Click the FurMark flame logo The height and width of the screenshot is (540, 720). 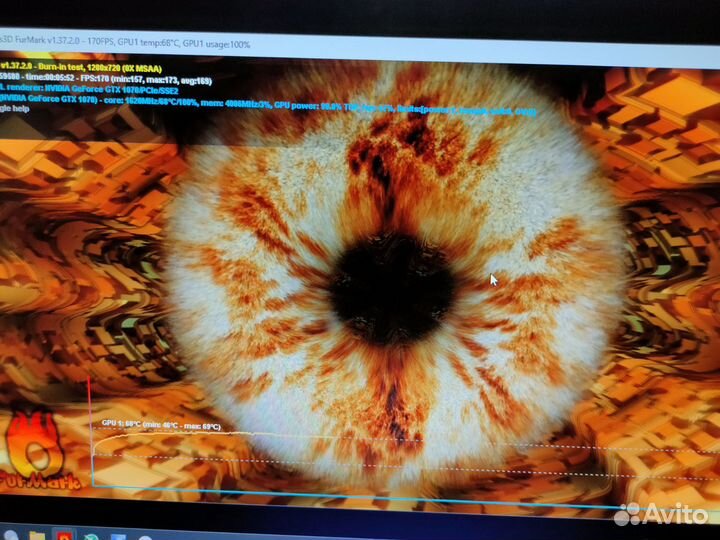[35, 440]
